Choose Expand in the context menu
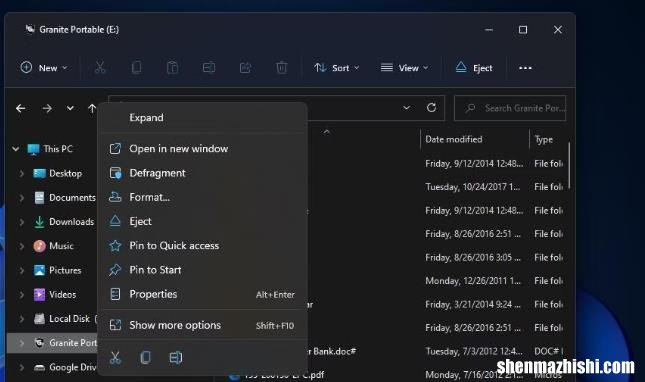Viewport: 645px width, 382px height. point(203,118)
